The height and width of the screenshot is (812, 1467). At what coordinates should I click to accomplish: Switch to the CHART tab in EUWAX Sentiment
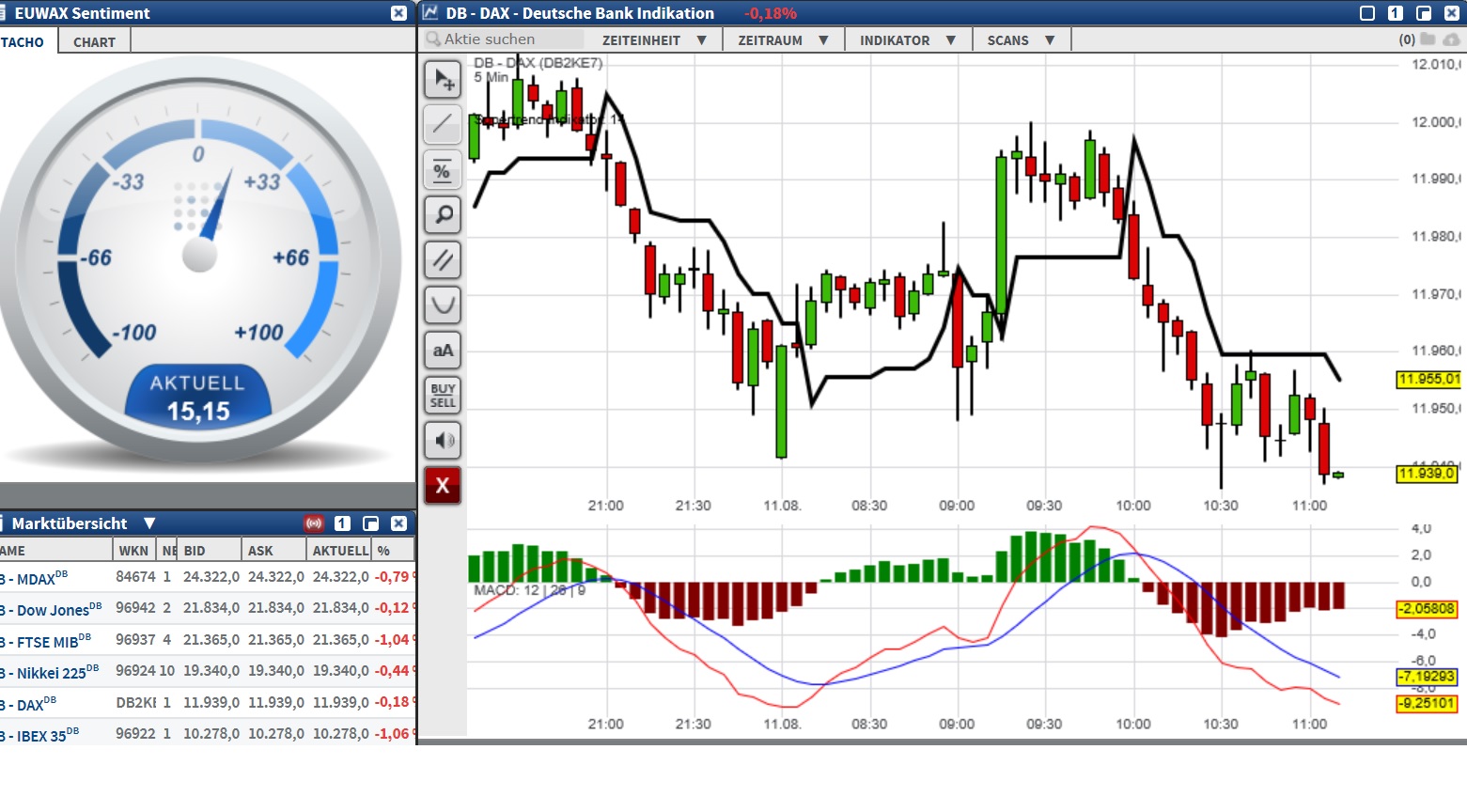[93, 41]
